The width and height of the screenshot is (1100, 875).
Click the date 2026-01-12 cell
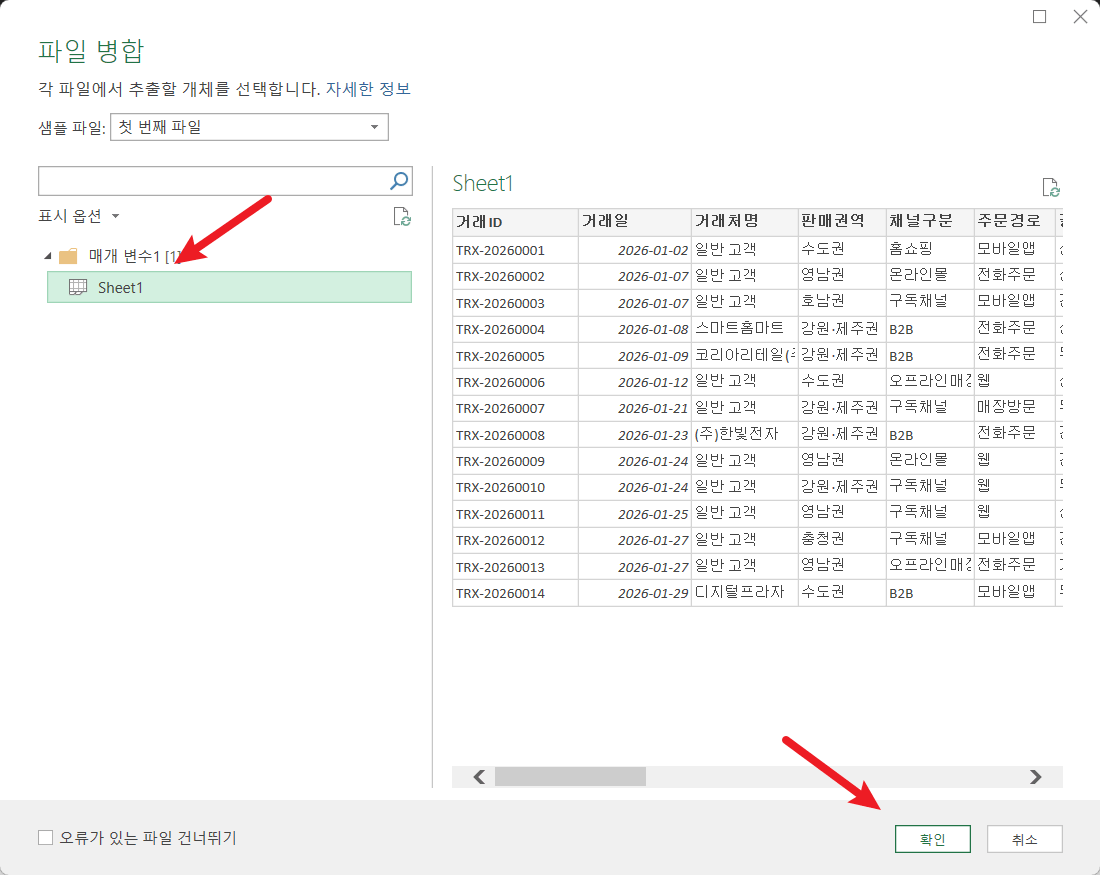coord(635,382)
